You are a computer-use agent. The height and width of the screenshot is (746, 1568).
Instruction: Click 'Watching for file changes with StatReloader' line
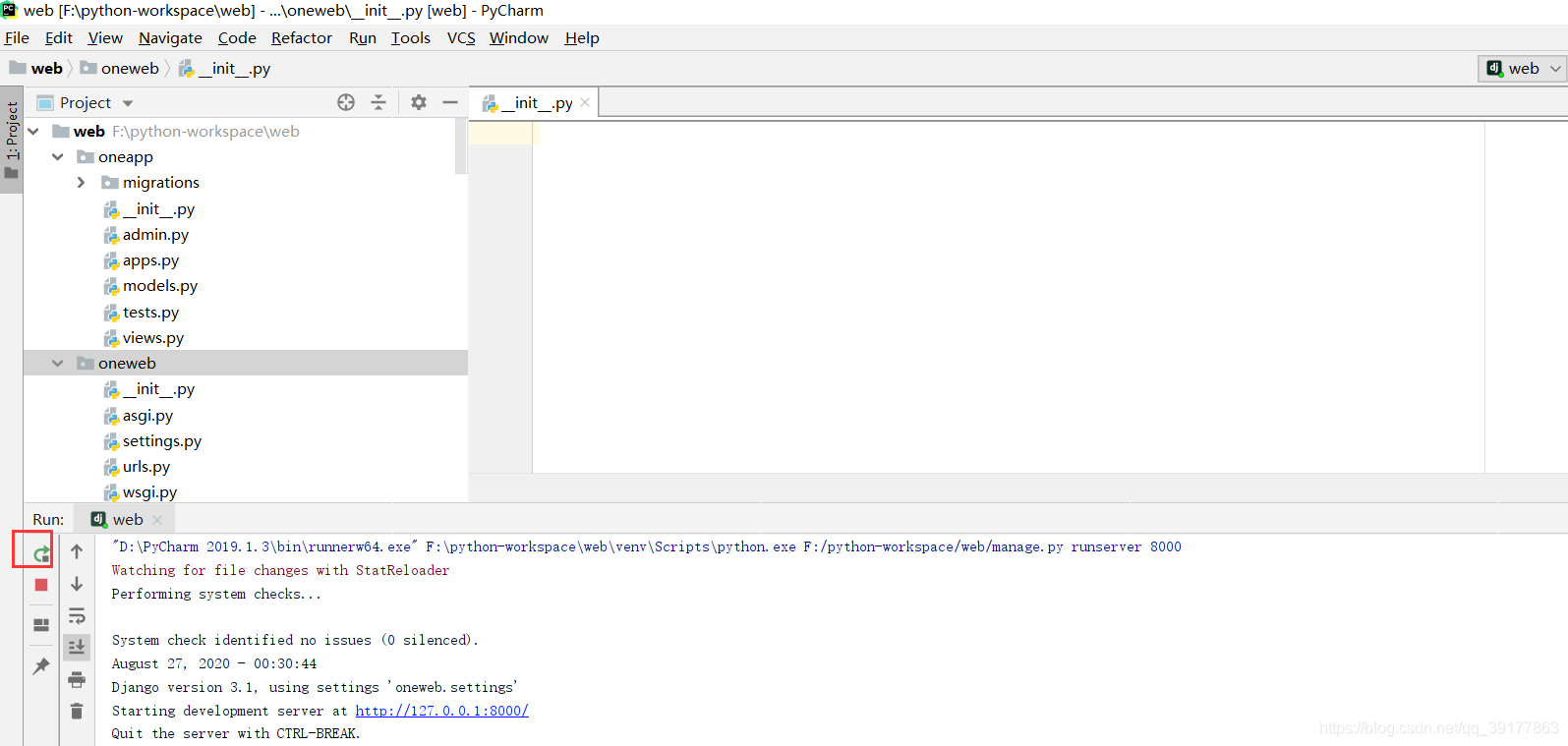[280, 570]
